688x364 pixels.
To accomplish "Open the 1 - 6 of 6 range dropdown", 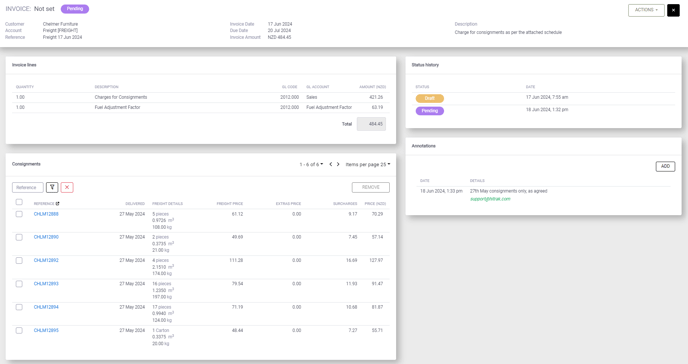I will pyautogui.click(x=311, y=164).
